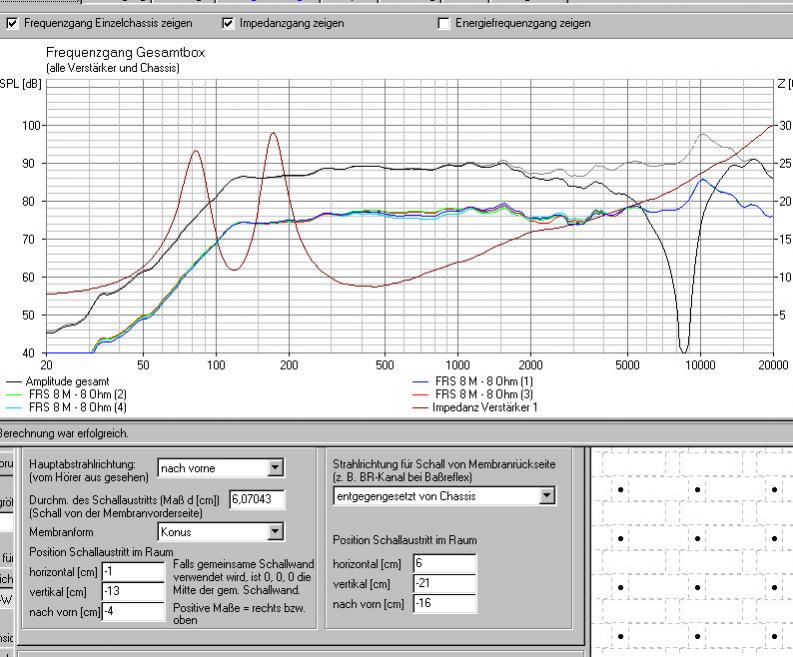Click the horizontal field containing 6
Image resolution: width=793 pixels, height=657 pixels.
click(444, 564)
